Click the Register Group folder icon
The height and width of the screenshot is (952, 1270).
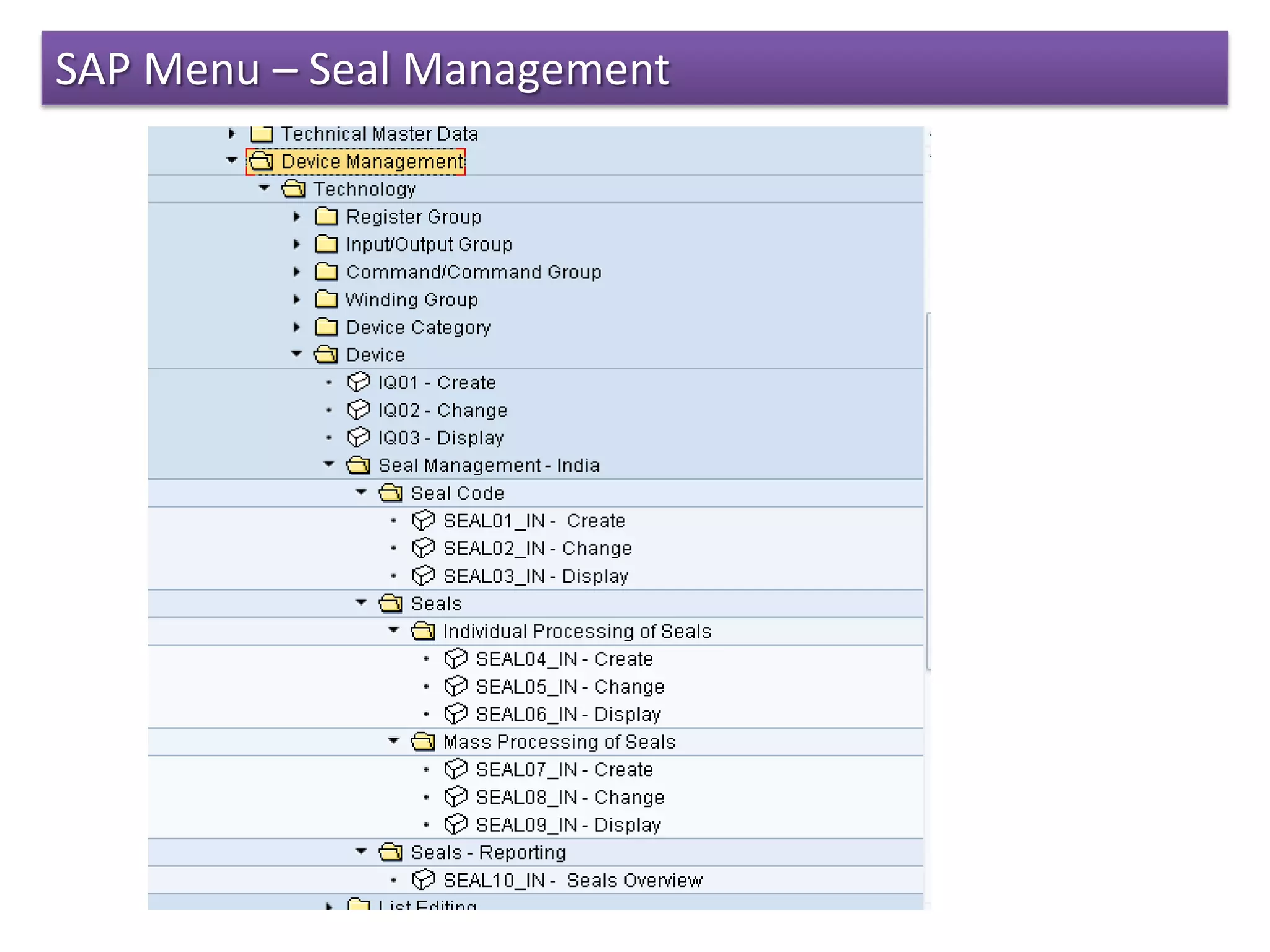pyautogui.click(x=326, y=216)
